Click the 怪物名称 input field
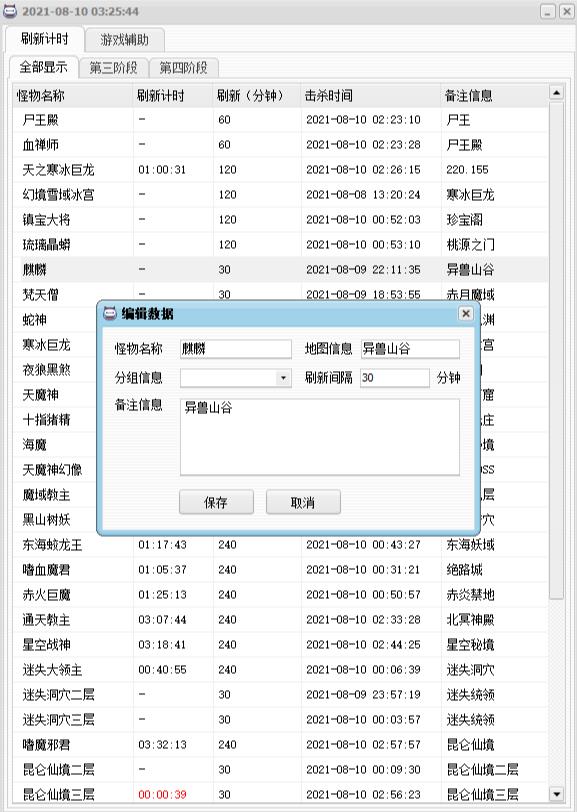 point(236,349)
